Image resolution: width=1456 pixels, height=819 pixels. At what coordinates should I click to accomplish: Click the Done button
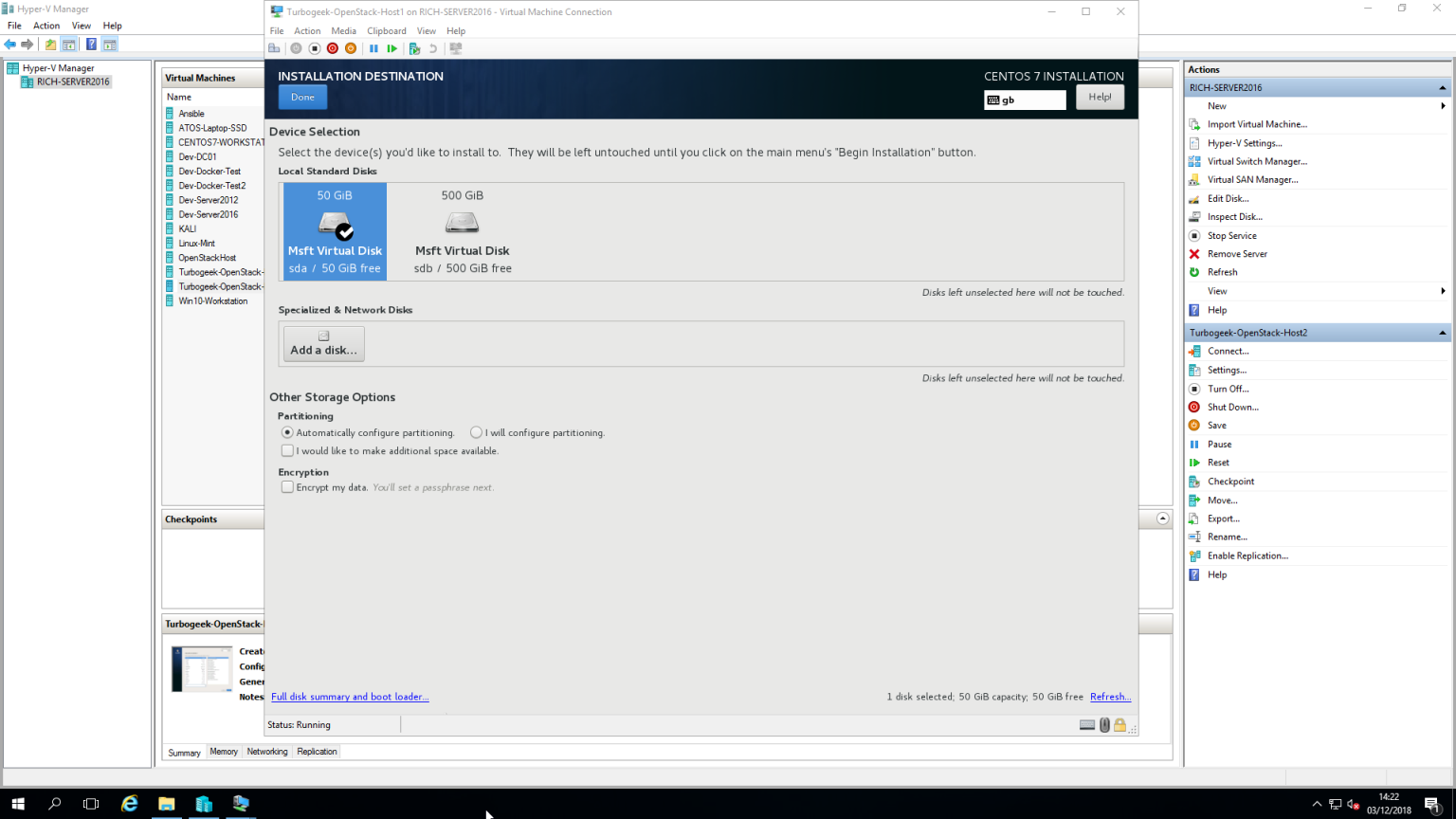tap(302, 97)
